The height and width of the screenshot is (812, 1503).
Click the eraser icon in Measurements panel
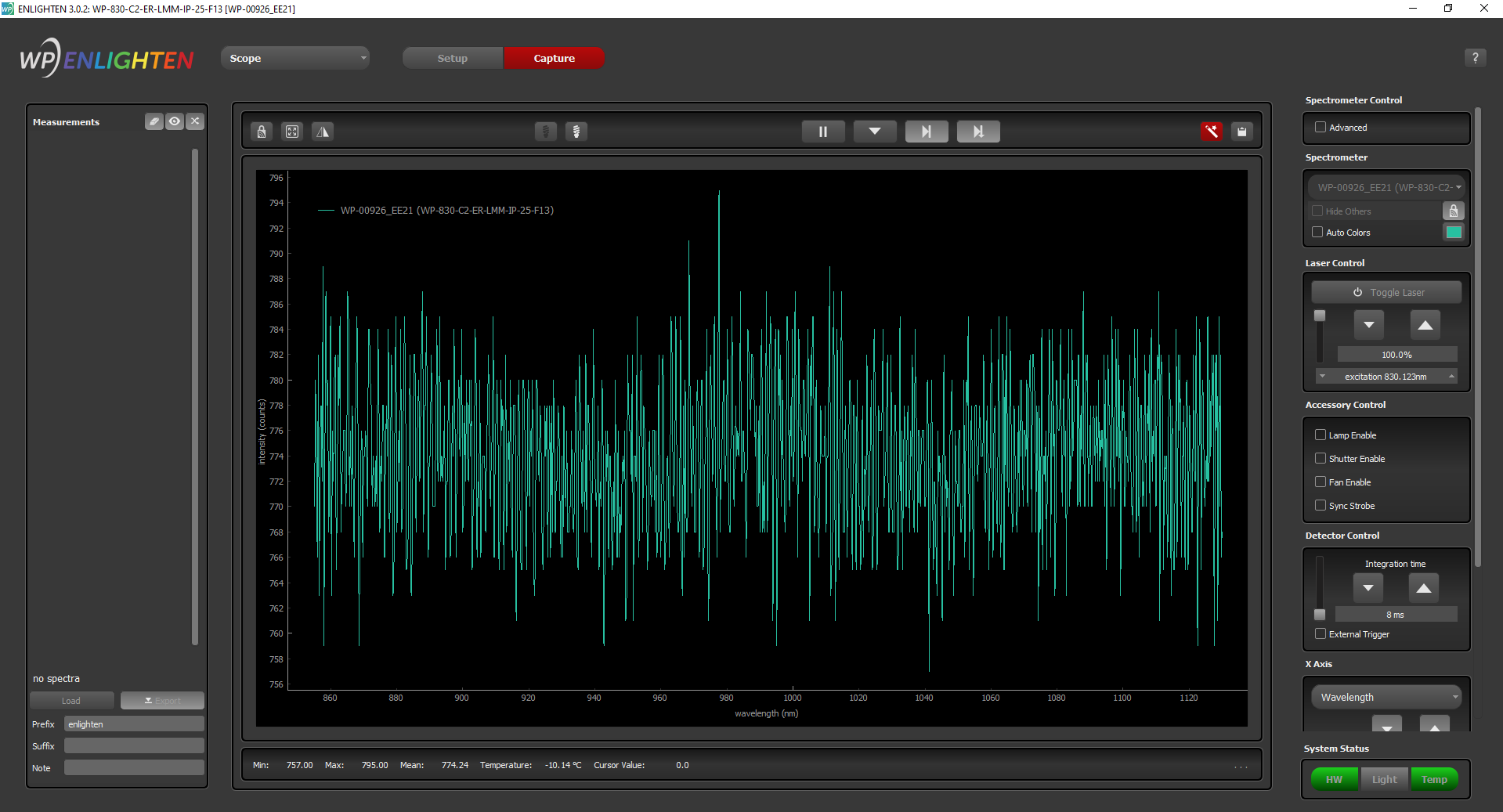coord(154,121)
